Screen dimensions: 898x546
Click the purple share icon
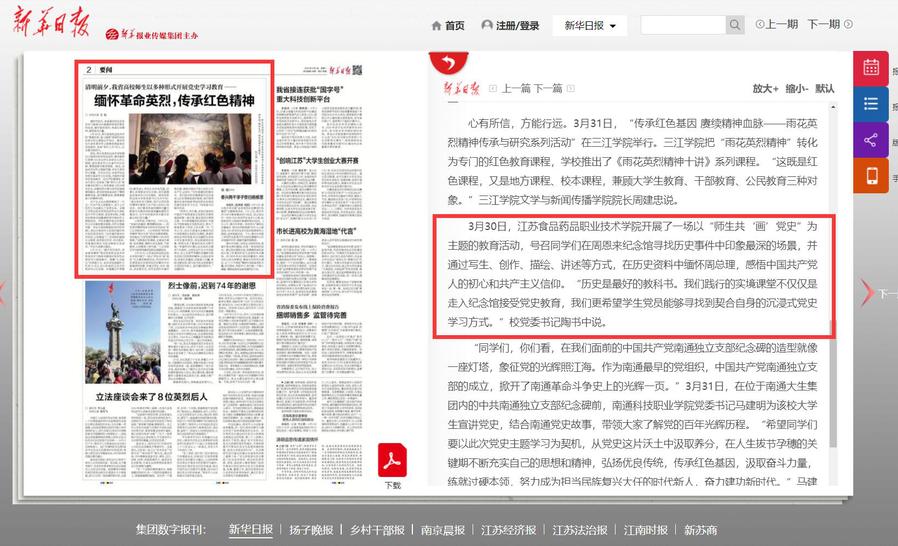[870, 140]
